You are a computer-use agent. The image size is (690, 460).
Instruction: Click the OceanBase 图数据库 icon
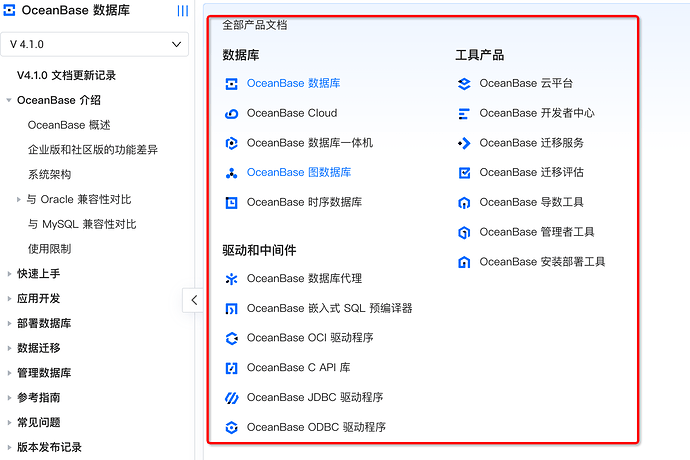pos(231,173)
